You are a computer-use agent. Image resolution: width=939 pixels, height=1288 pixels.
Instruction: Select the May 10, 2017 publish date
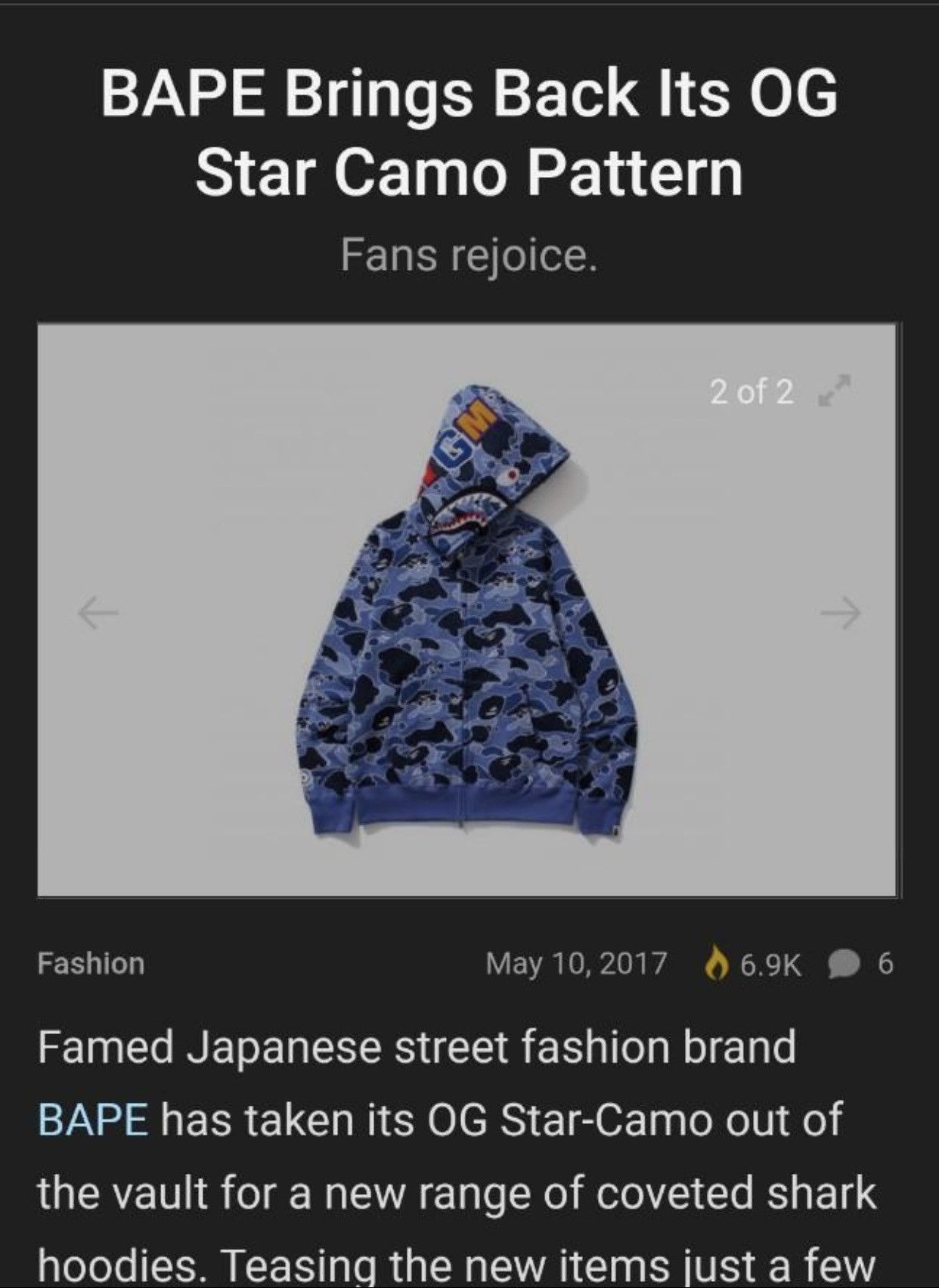pyautogui.click(x=577, y=963)
